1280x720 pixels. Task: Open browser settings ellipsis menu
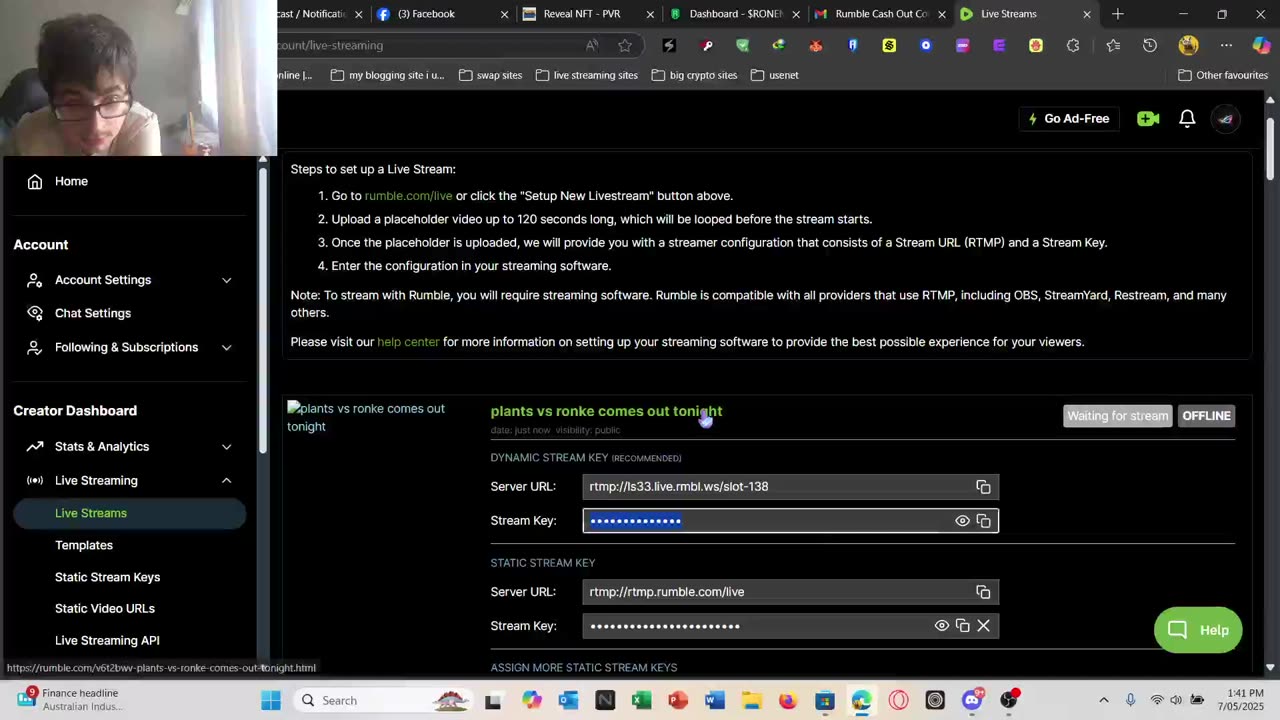tap(1226, 45)
